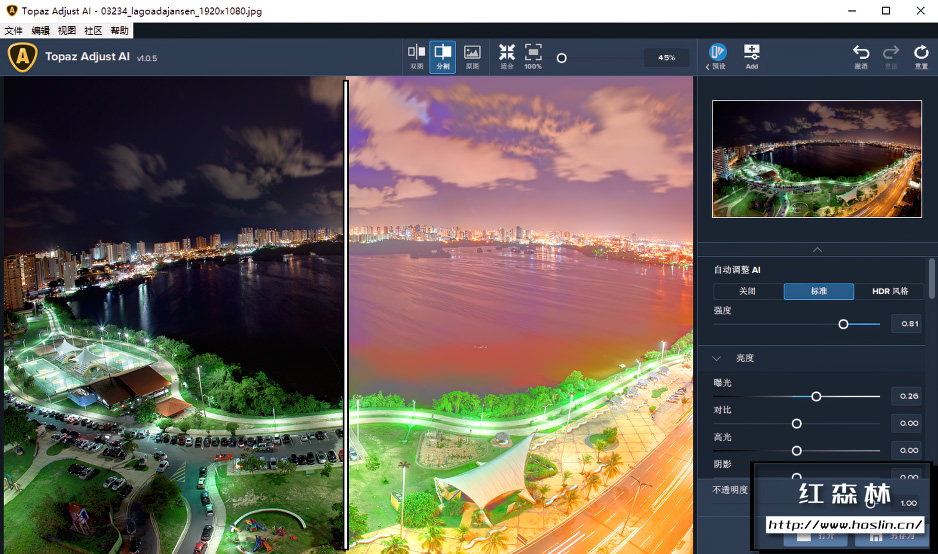Click the navigator thumbnail preview
The height and width of the screenshot is (554, 938).
817,159
